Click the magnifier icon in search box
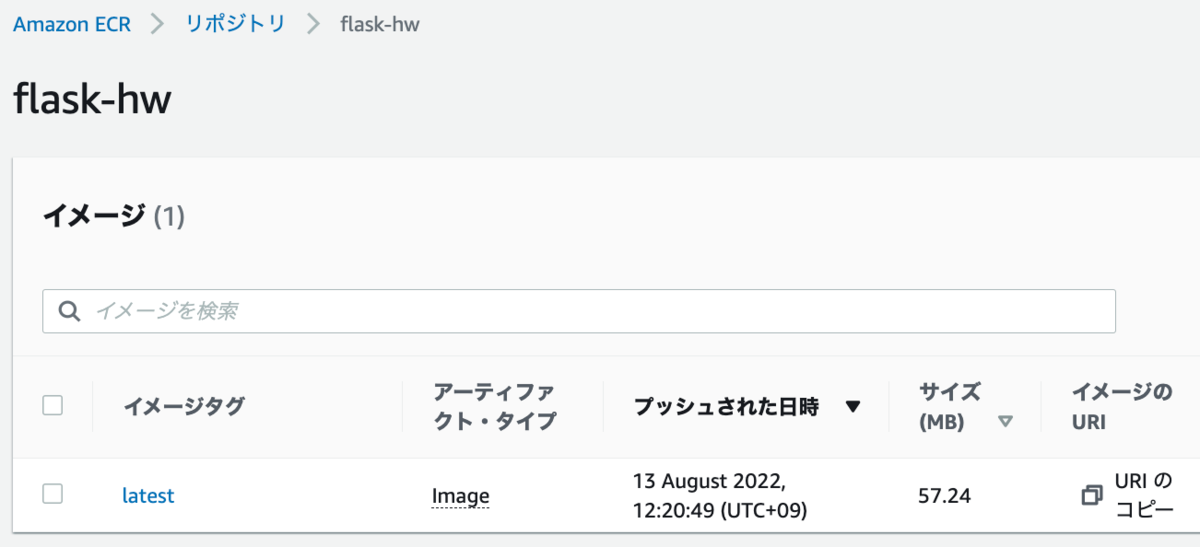The height and width of the screenshot is (547, 1200). click(70, 311)
